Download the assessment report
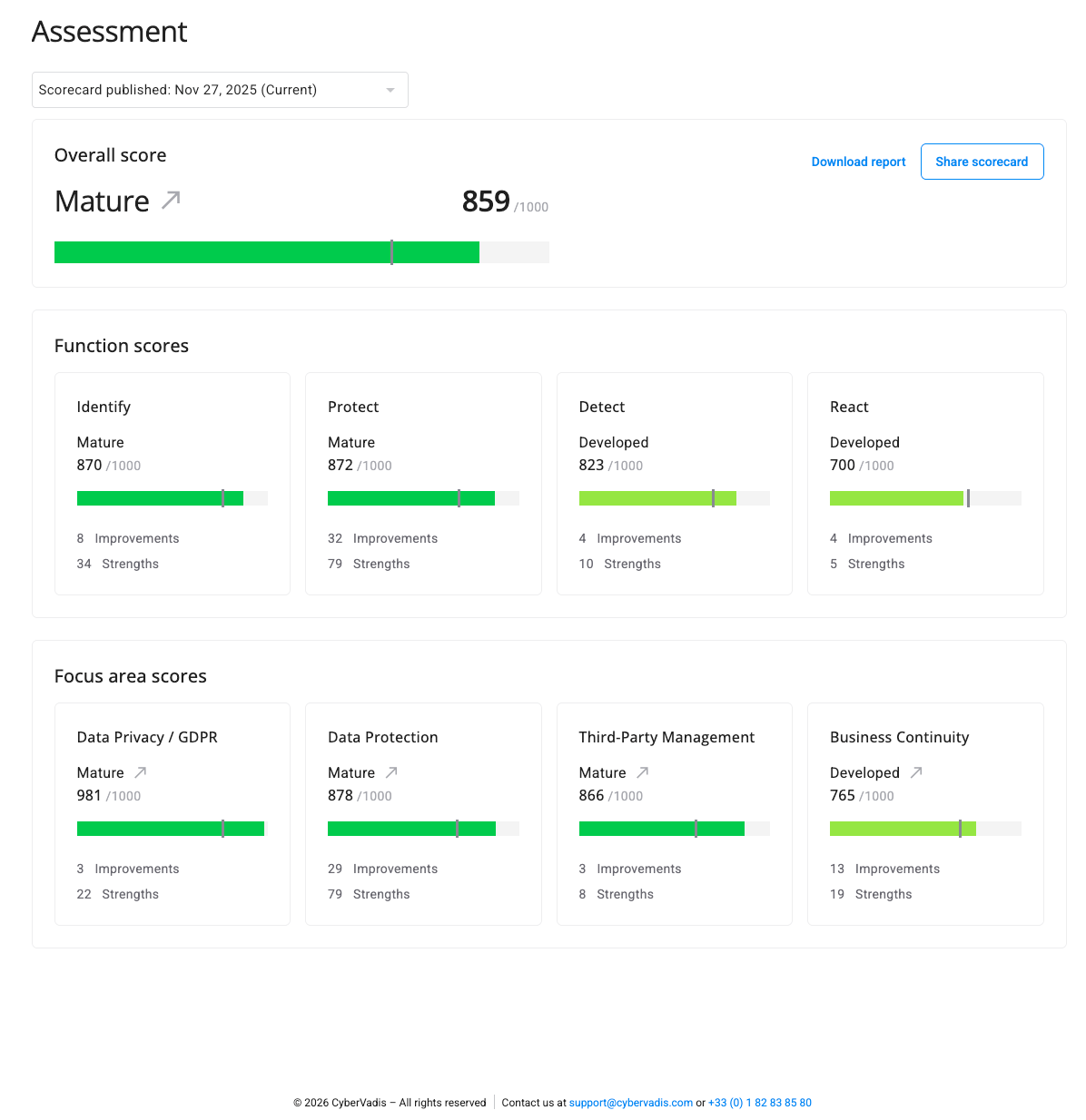Image resolution: width=1086 pixels, height=1120 pixels. [858, 162]
